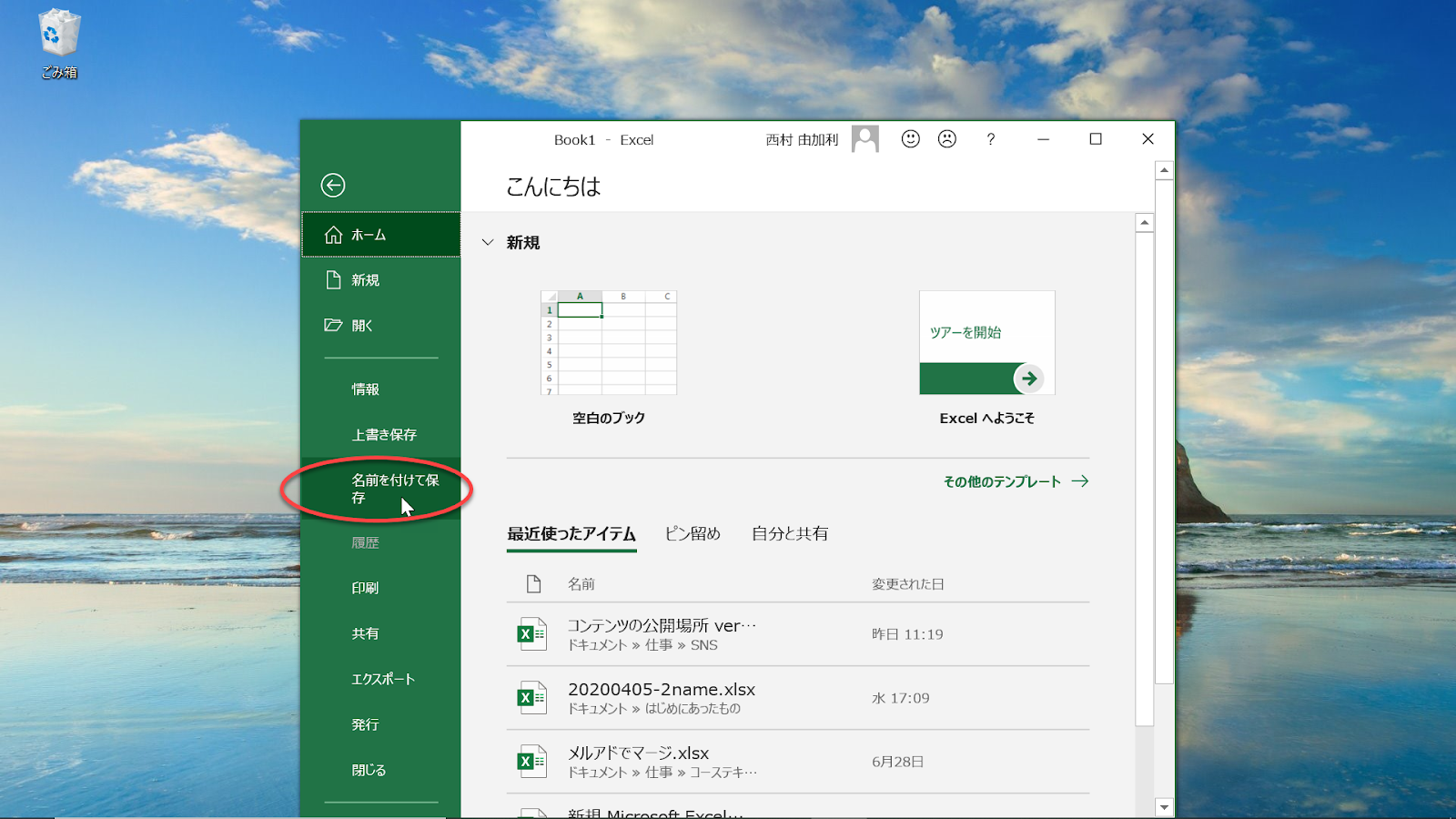1456x819 pixels.
Task: Click 上書き保存 to save
Action: (381, 435)
